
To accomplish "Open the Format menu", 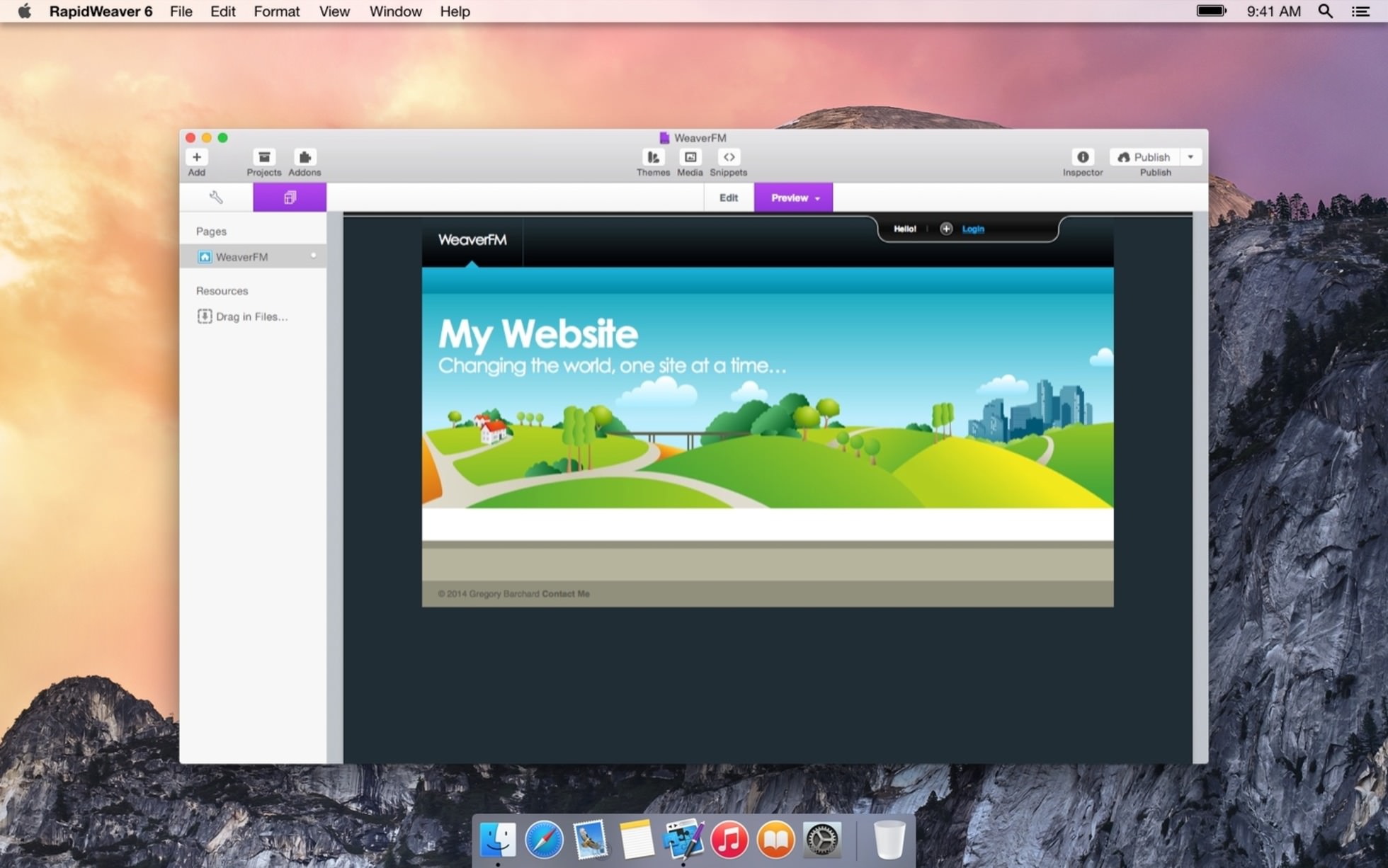I will [277, 11].
